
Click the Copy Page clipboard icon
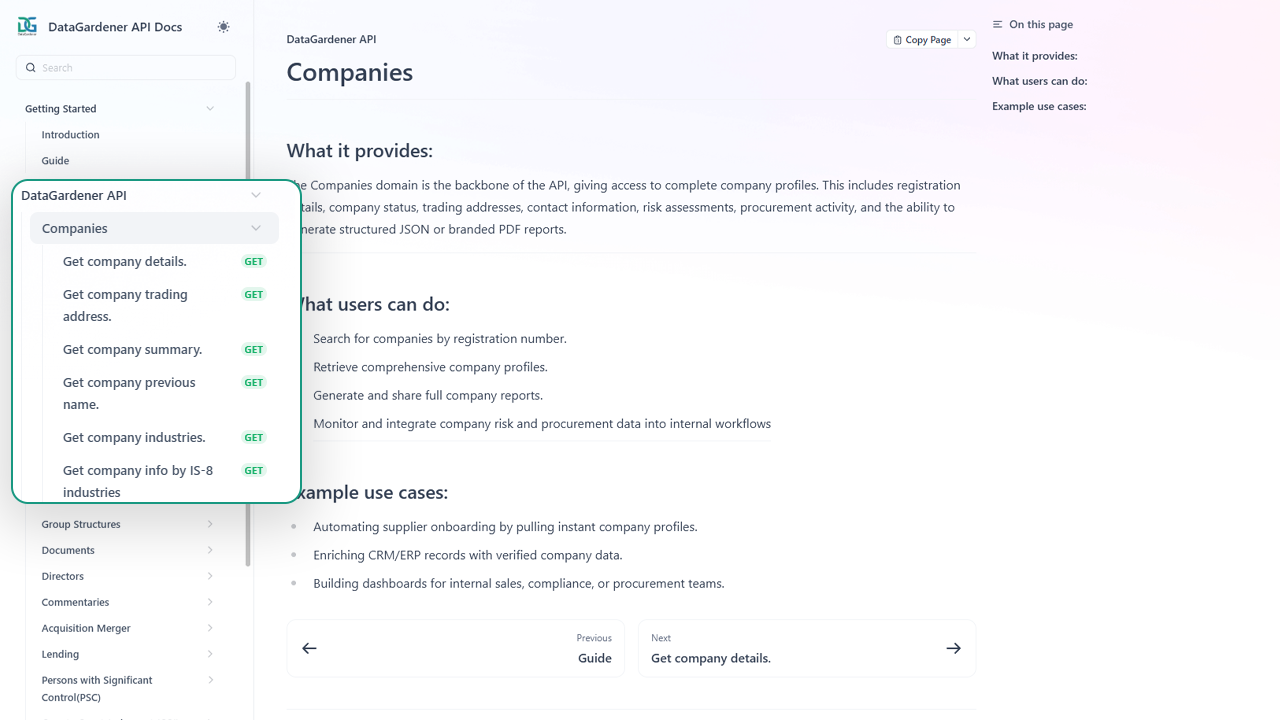(x=897, y=40)
